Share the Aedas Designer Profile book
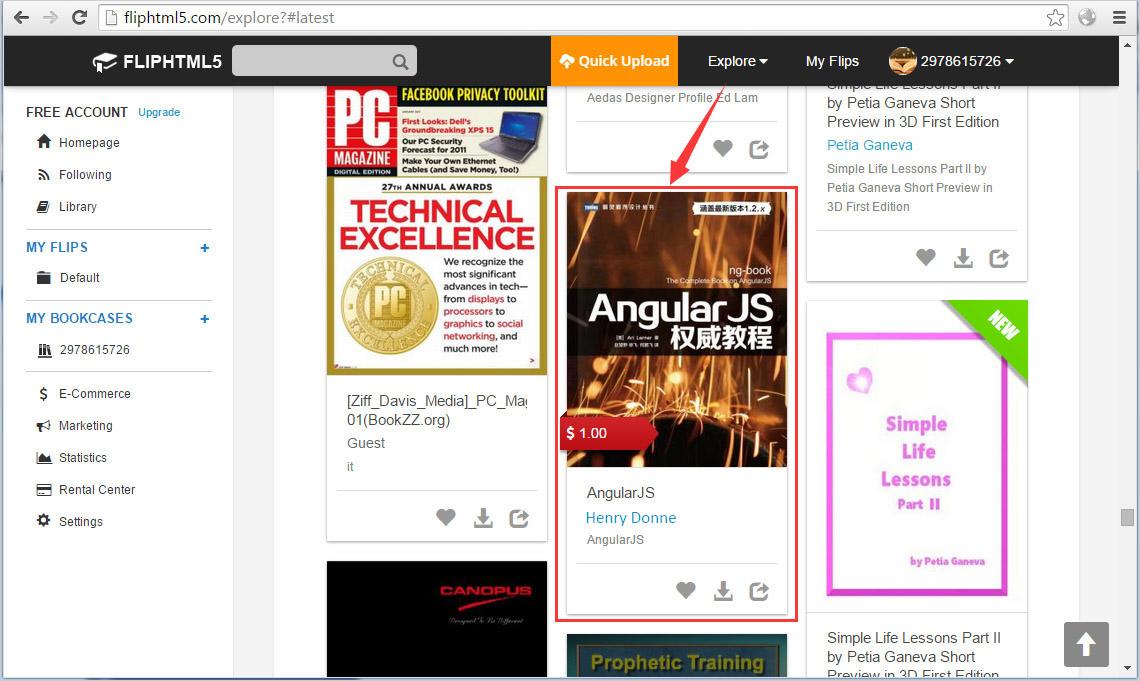This screenshot has height=681, width=1140. pyautogui.click(x=759, y=149)
